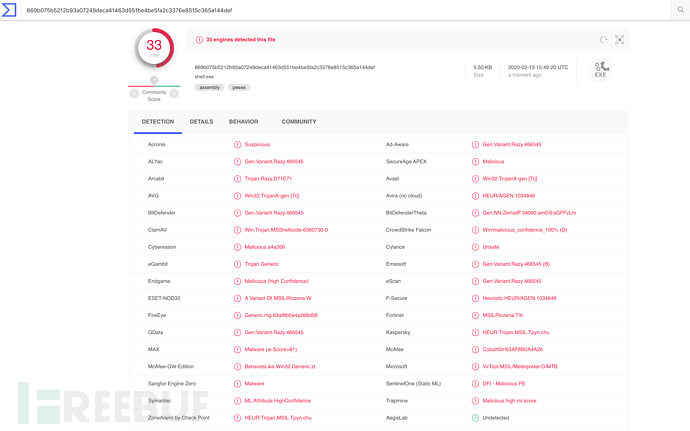Click the EXE file type icon
Image resolution: width=690 pixels, height=431 pixels.
601,70
